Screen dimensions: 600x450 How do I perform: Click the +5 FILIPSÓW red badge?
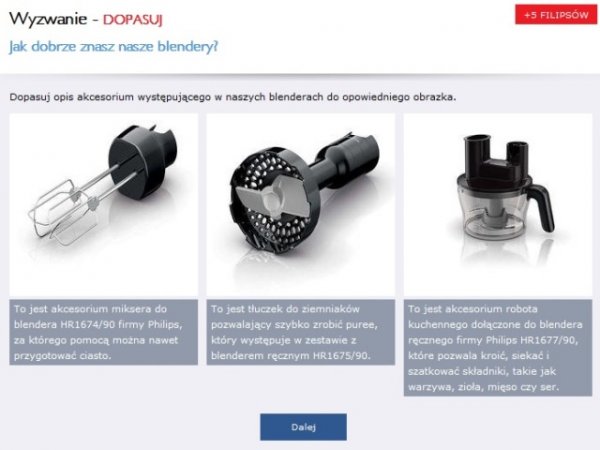coord(556,15)
